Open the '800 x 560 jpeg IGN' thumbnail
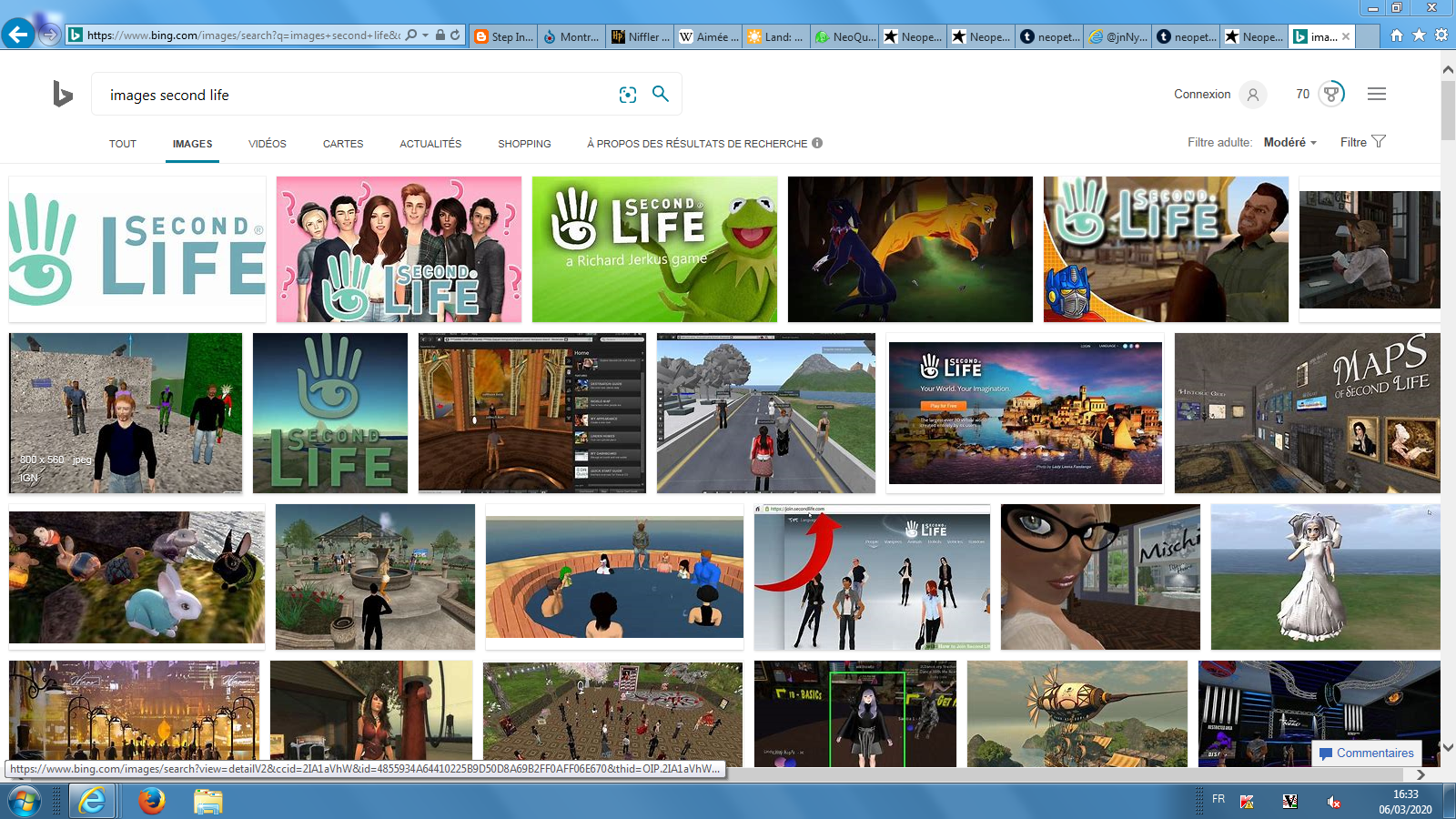The image size is (1456, 819). [126, 413]
